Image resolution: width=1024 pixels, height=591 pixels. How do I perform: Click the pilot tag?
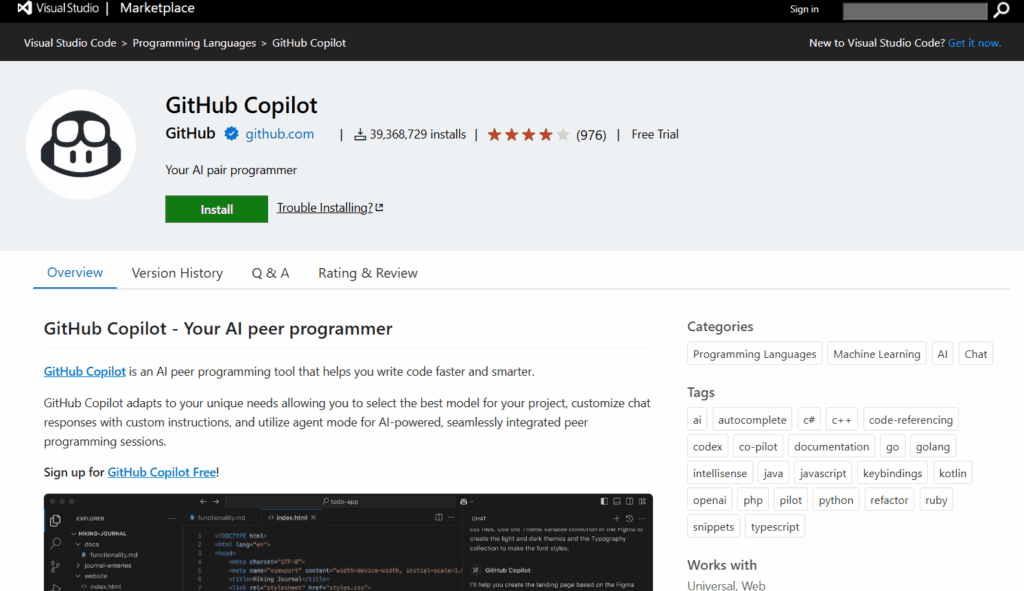[x=790, y=500]
